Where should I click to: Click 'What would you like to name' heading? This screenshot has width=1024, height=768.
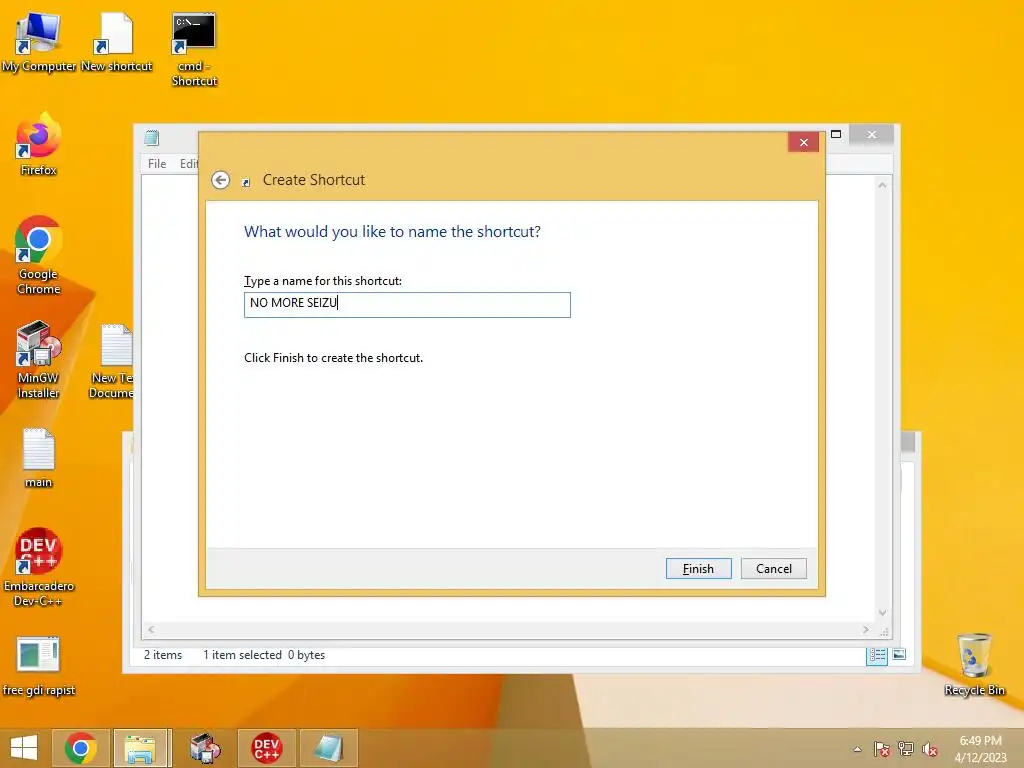tap(392, 232)
